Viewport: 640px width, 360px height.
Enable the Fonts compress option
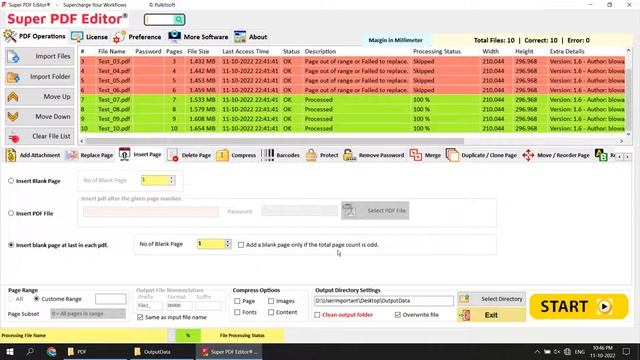[237, 312]
